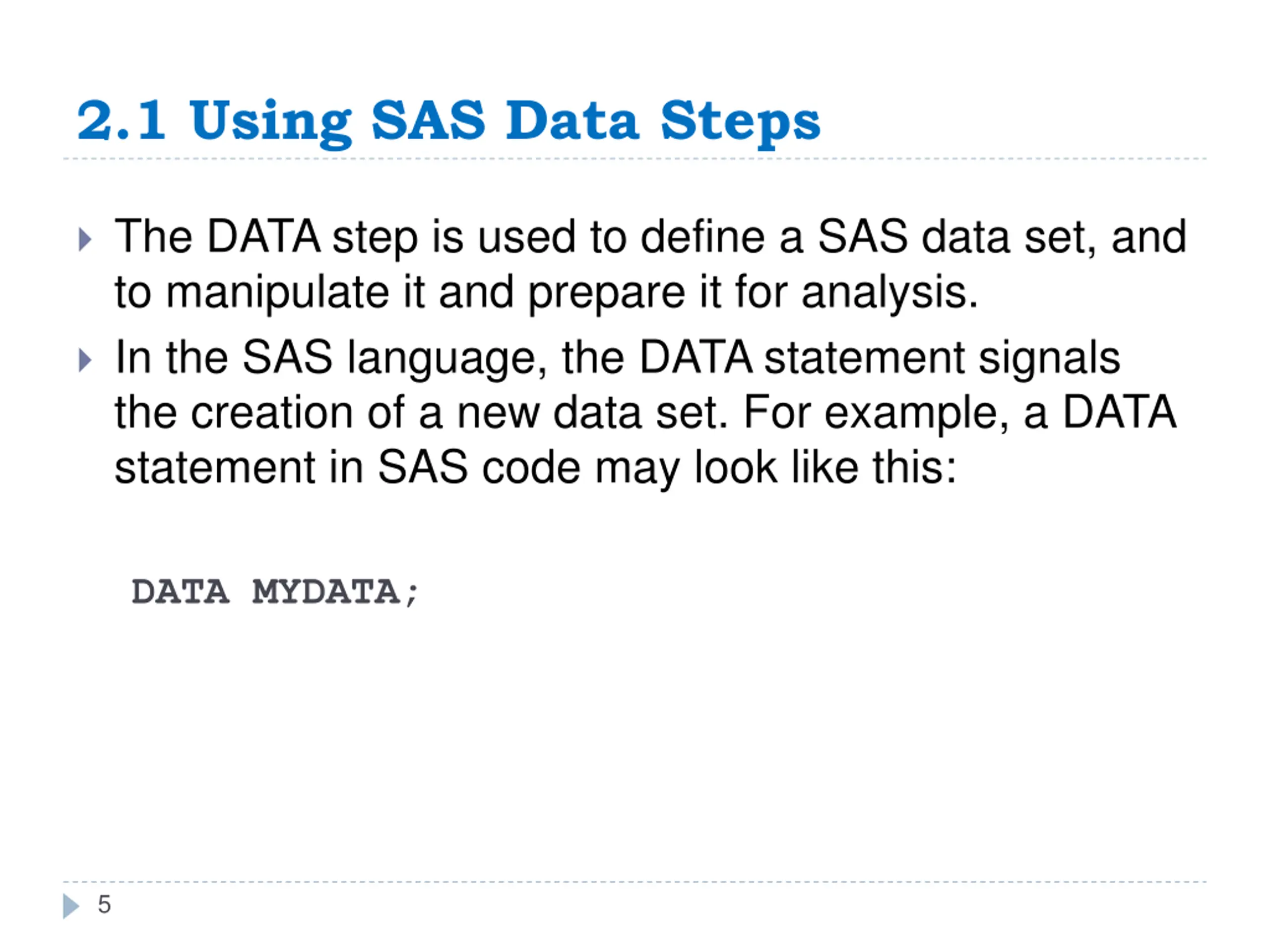The height and width of the screenshot is (952, 1270).
Task: Click the second bullet arrow before 'In the SAS'
Action: [x=85, y=360]
